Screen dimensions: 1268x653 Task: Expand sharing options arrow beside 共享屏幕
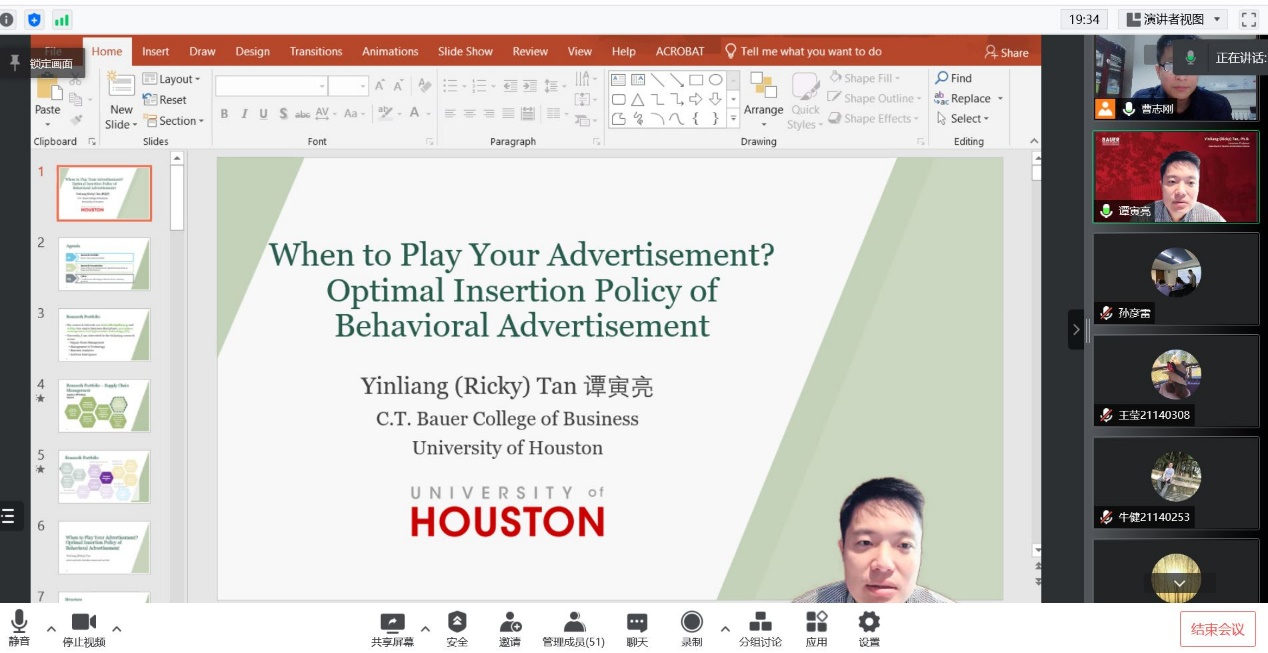(x=425, y=629)
